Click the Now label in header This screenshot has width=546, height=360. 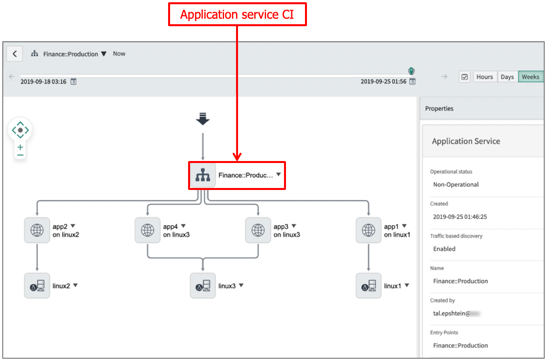click(119, 54)
